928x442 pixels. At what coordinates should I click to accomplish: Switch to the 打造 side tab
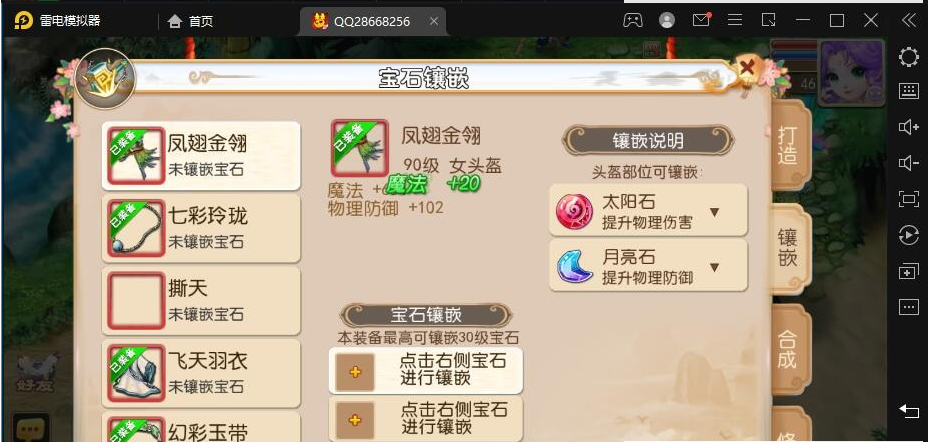[x=787, y=145]
